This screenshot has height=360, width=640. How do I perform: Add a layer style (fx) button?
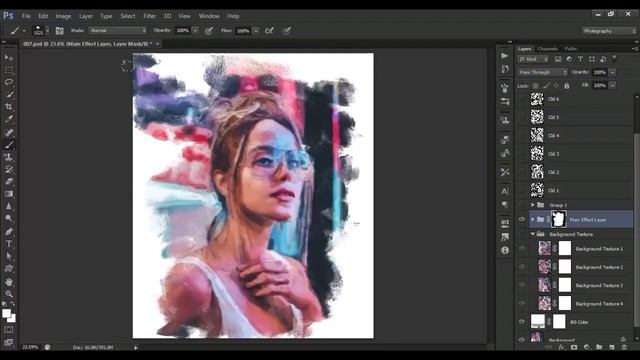click(561, 347)
